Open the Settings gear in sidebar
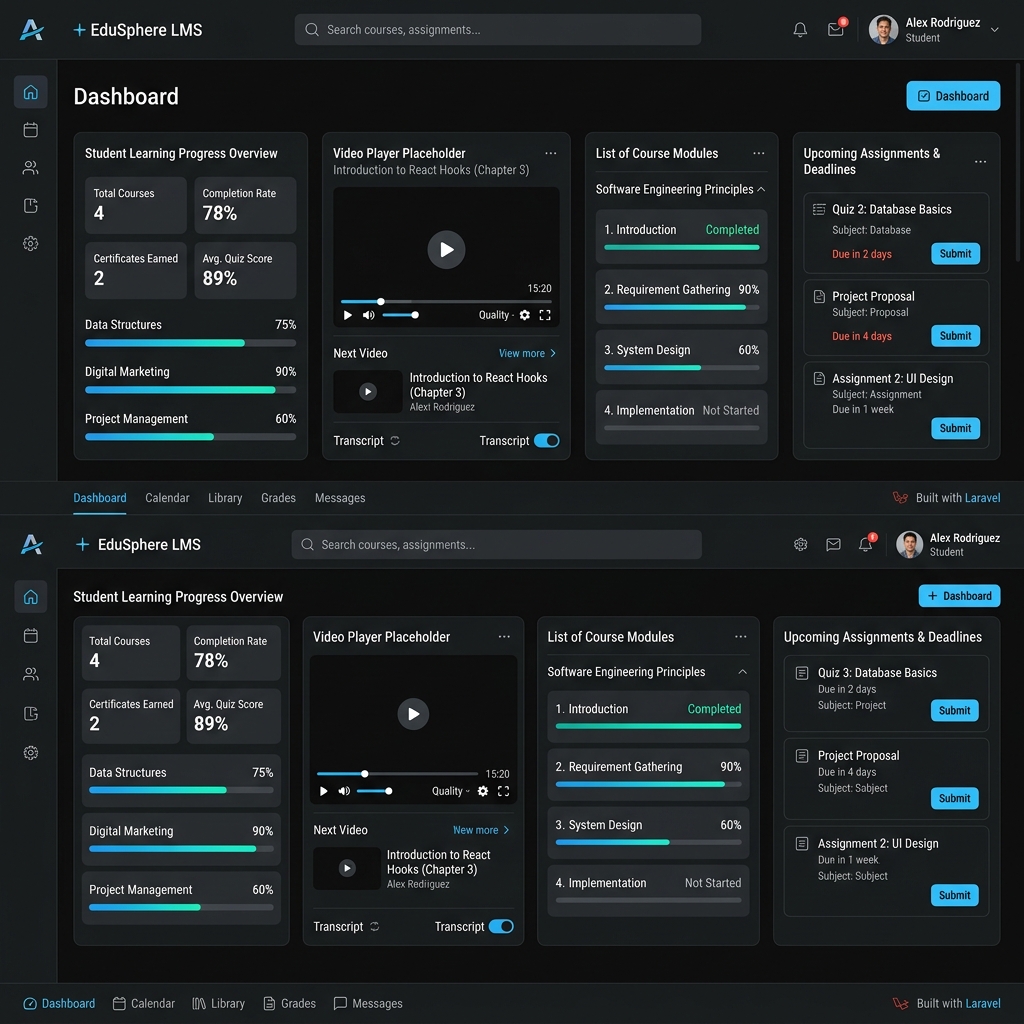Screen dimensions: 1024x1024 (x=30, y=243)
